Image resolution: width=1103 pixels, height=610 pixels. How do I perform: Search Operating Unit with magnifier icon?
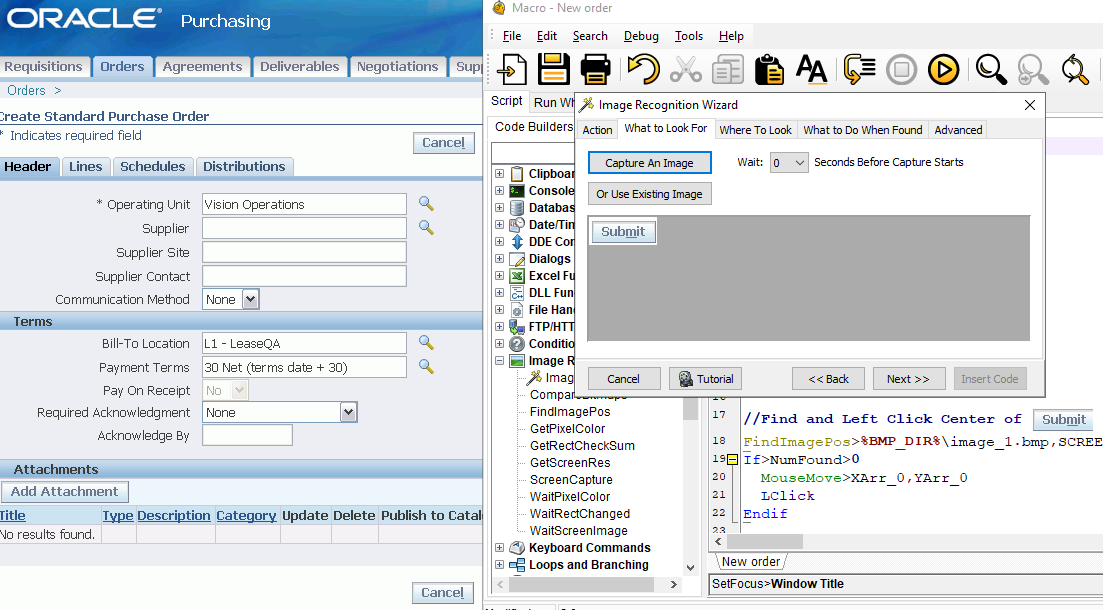coord(426,203)
